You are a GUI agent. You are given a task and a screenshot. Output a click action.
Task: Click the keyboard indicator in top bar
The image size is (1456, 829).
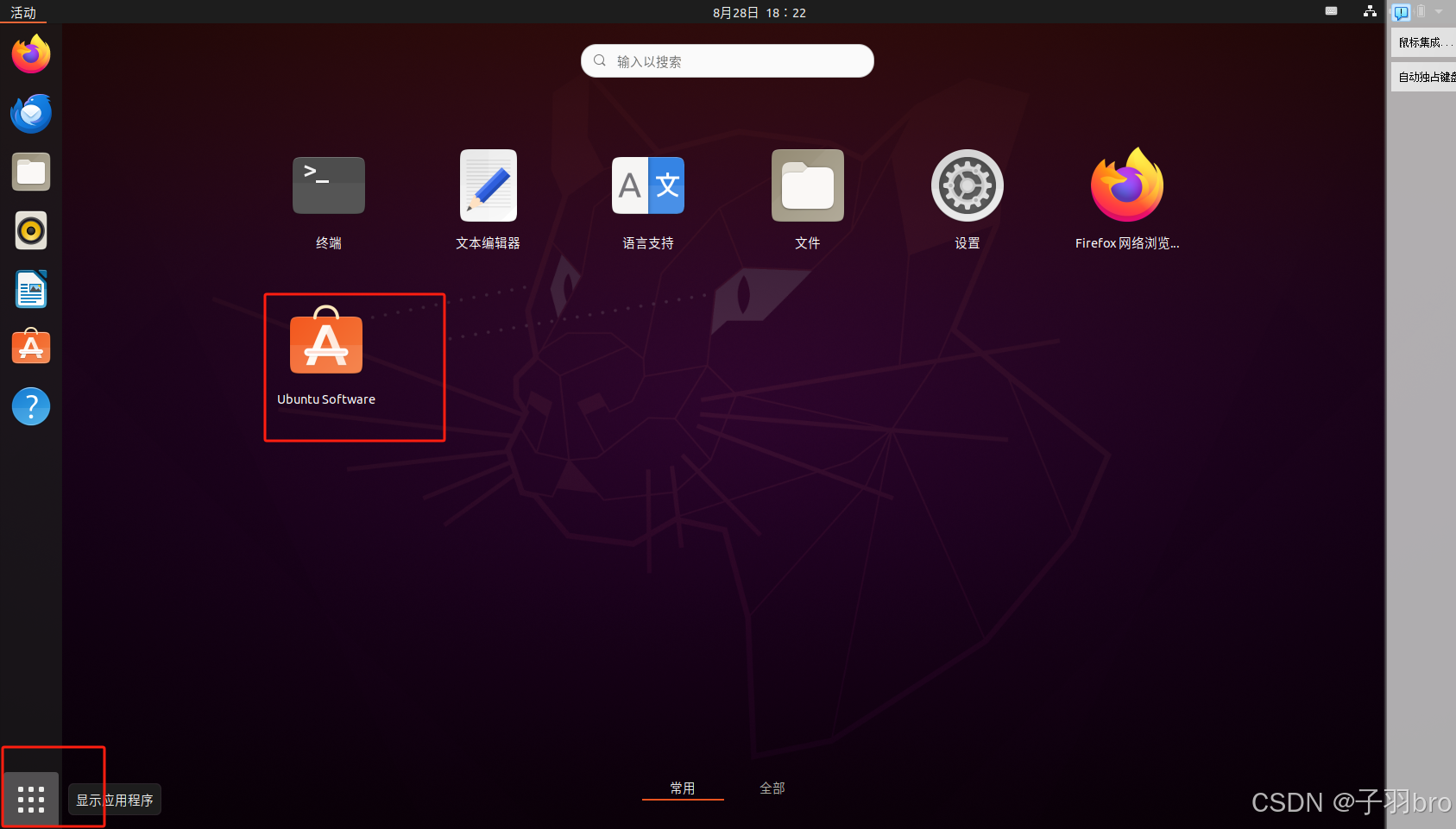1331,11
